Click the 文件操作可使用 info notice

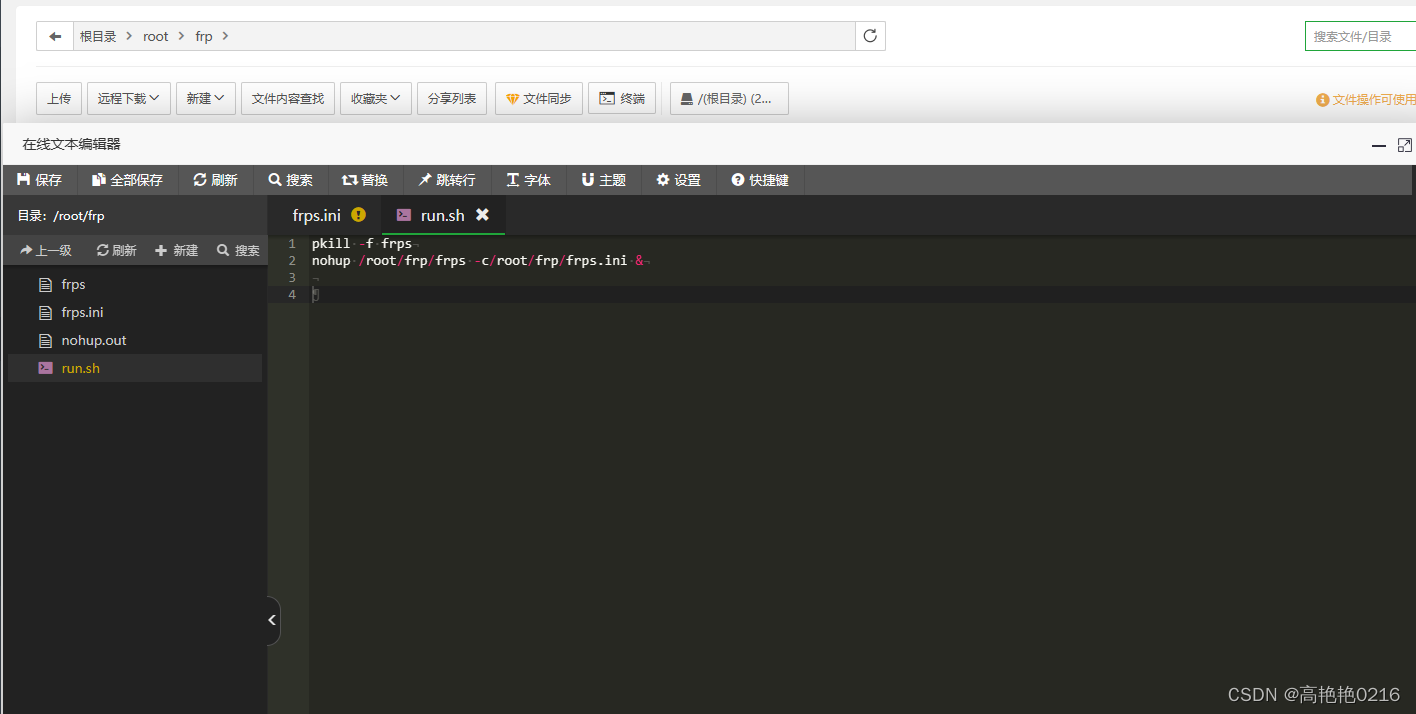pos(1366,99)
